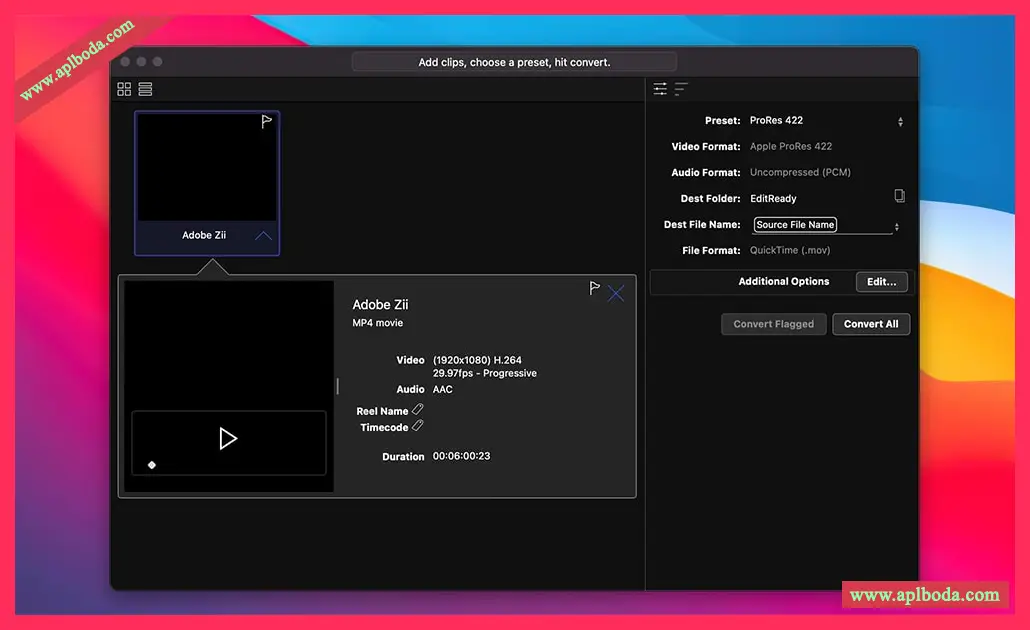Screen dimensions: 1030x630
Task: Edit Timecode using tag icon
Action: [418, 426]
